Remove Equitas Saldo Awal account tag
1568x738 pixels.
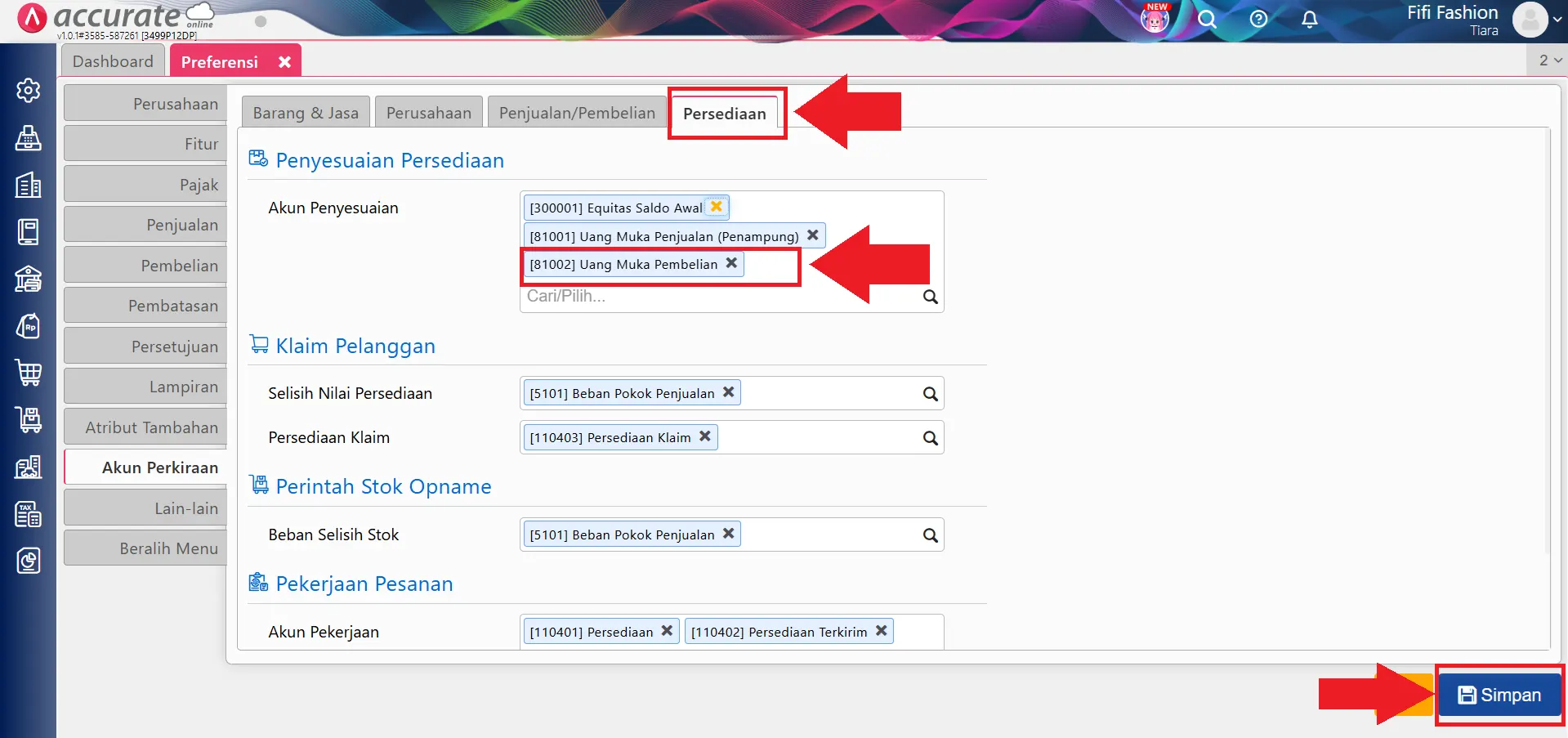717,207
